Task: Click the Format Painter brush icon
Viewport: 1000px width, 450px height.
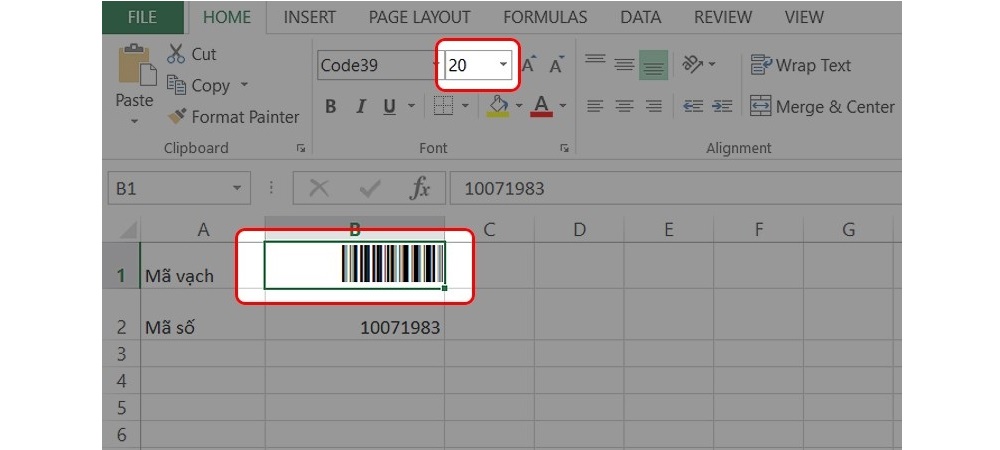Action: (x=177, y=117)
